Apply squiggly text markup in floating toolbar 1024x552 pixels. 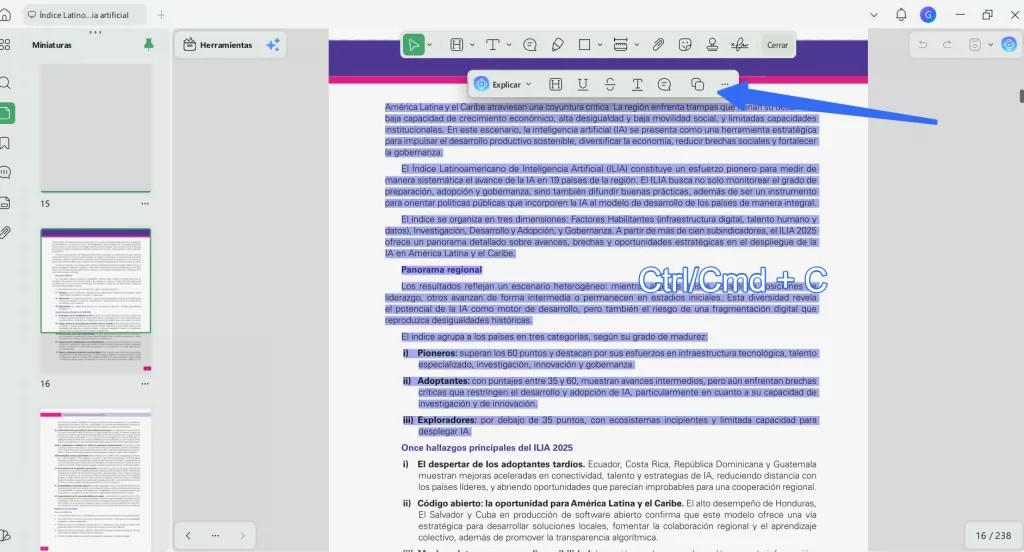click(x=637, y=84)
